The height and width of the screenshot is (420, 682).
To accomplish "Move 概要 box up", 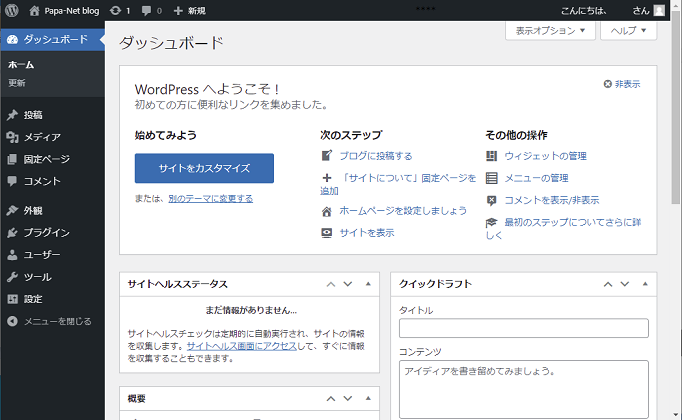I will click(331, 399).
